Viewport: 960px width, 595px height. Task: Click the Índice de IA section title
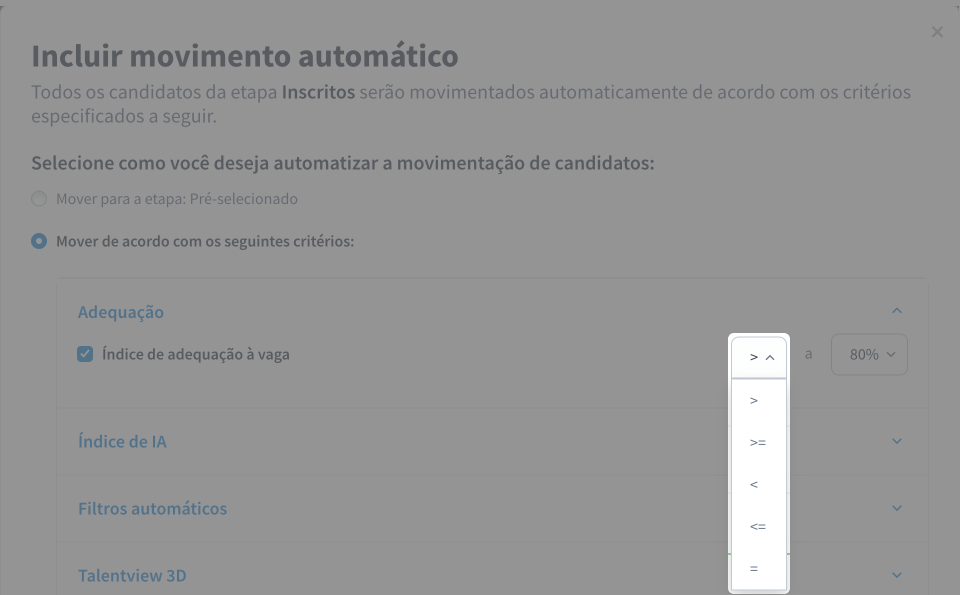[122, 441]
